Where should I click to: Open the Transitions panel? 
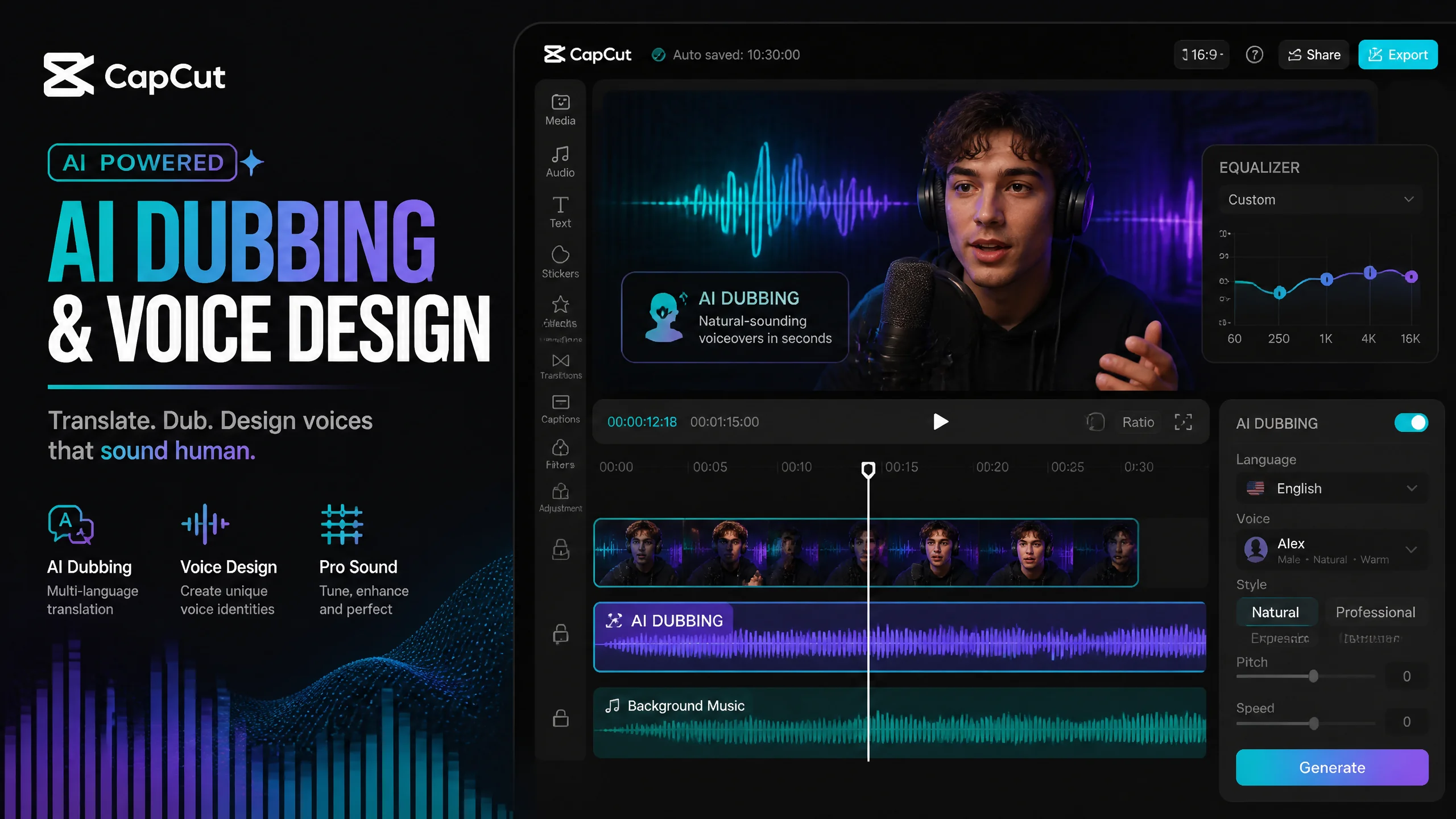tap(561, 367)
